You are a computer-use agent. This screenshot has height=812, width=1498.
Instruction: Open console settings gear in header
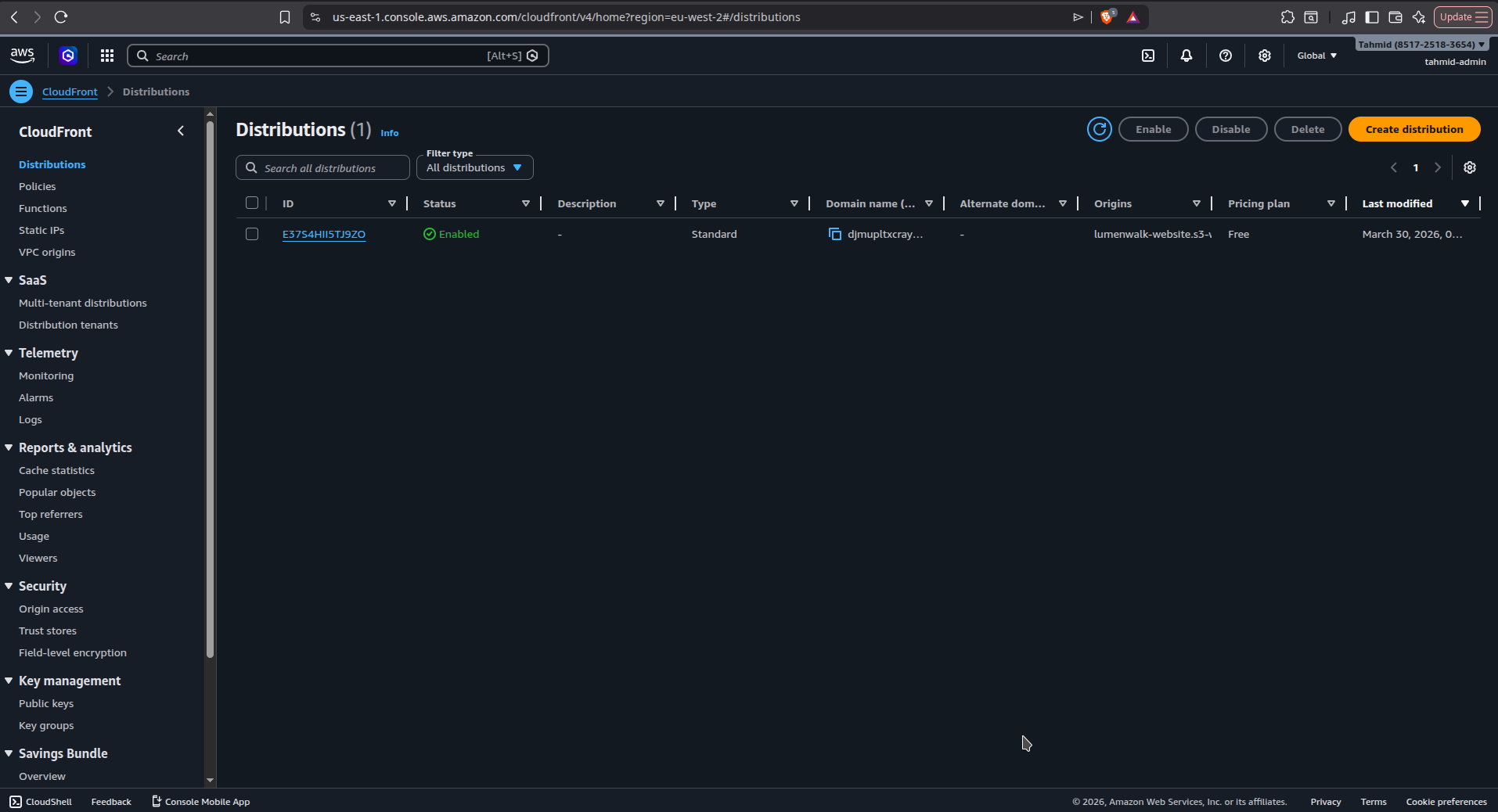[x=1265, y=56]
